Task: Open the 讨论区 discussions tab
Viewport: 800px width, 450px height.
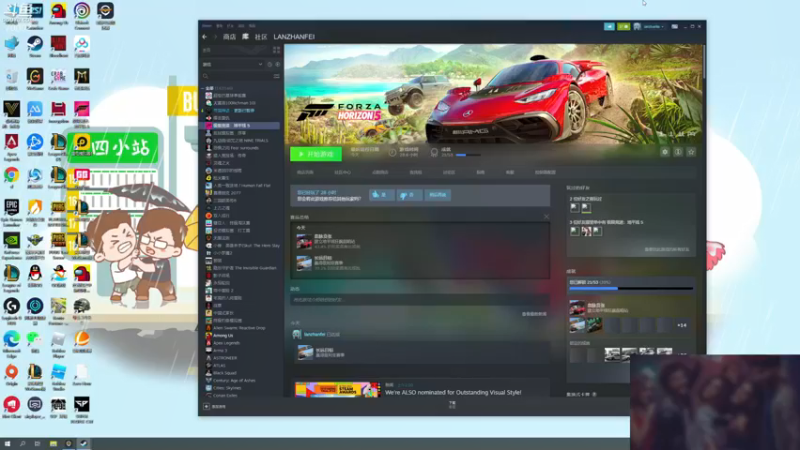Action: [448, 172]
